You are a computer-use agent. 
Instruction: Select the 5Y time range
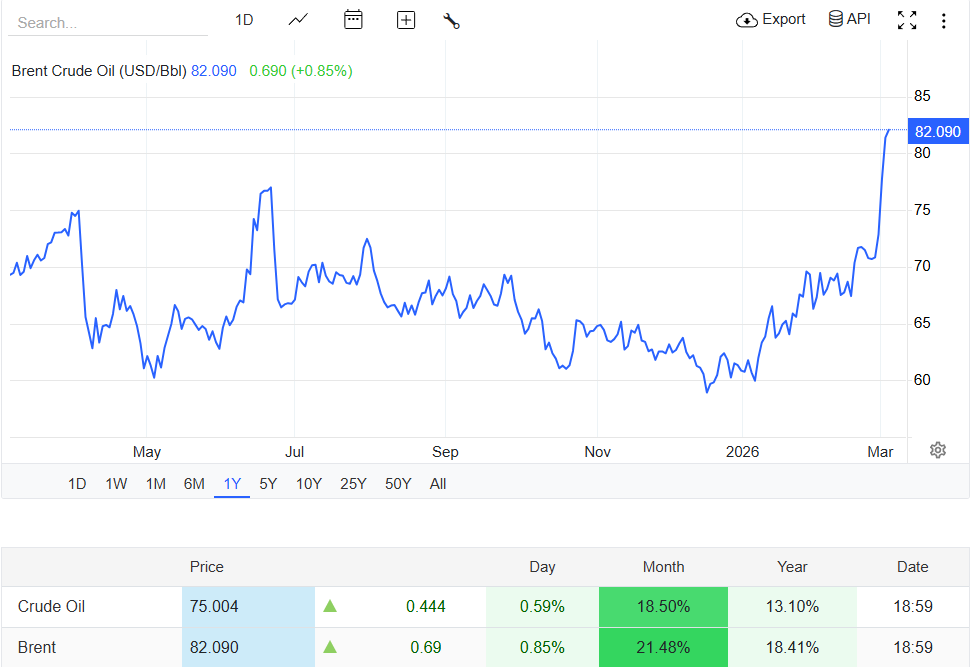click(268, 484)
